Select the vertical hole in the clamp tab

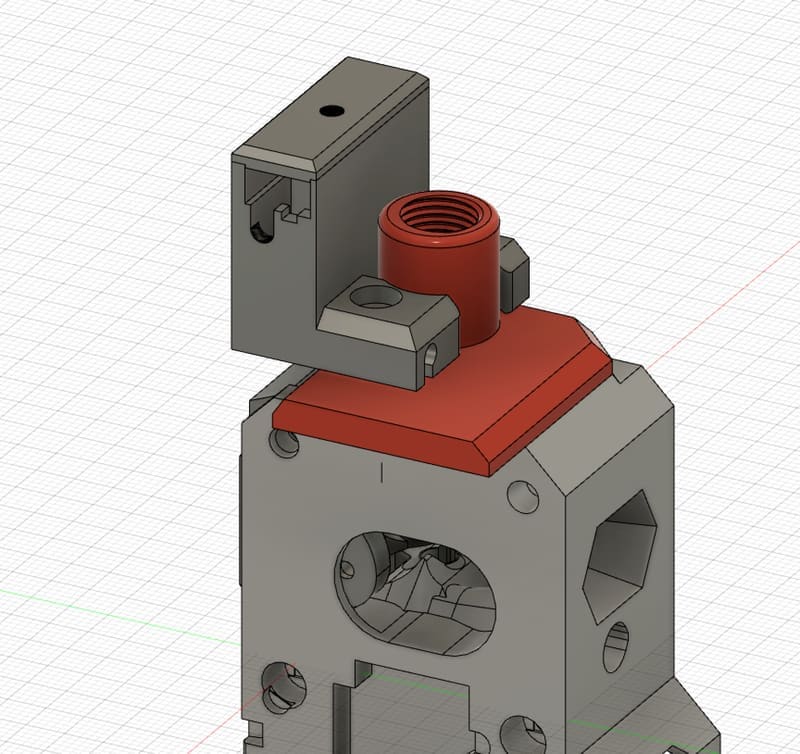[378, 297]
